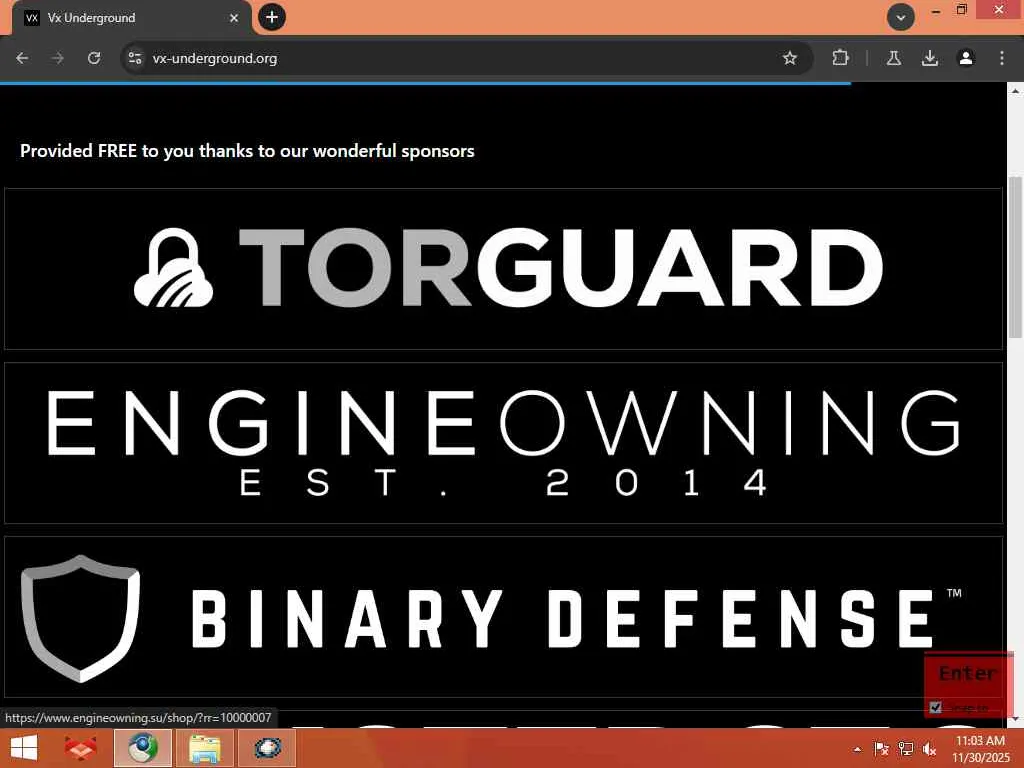Screen dimensions: 1024x768
Task: Toggle the checkbox below Enter button
Action: (x=935, y=707)
